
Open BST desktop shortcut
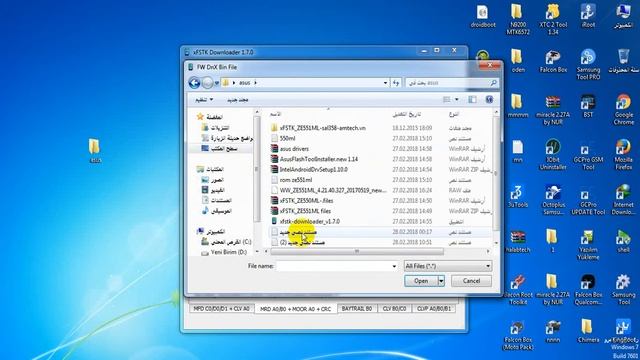pos(588,106)
